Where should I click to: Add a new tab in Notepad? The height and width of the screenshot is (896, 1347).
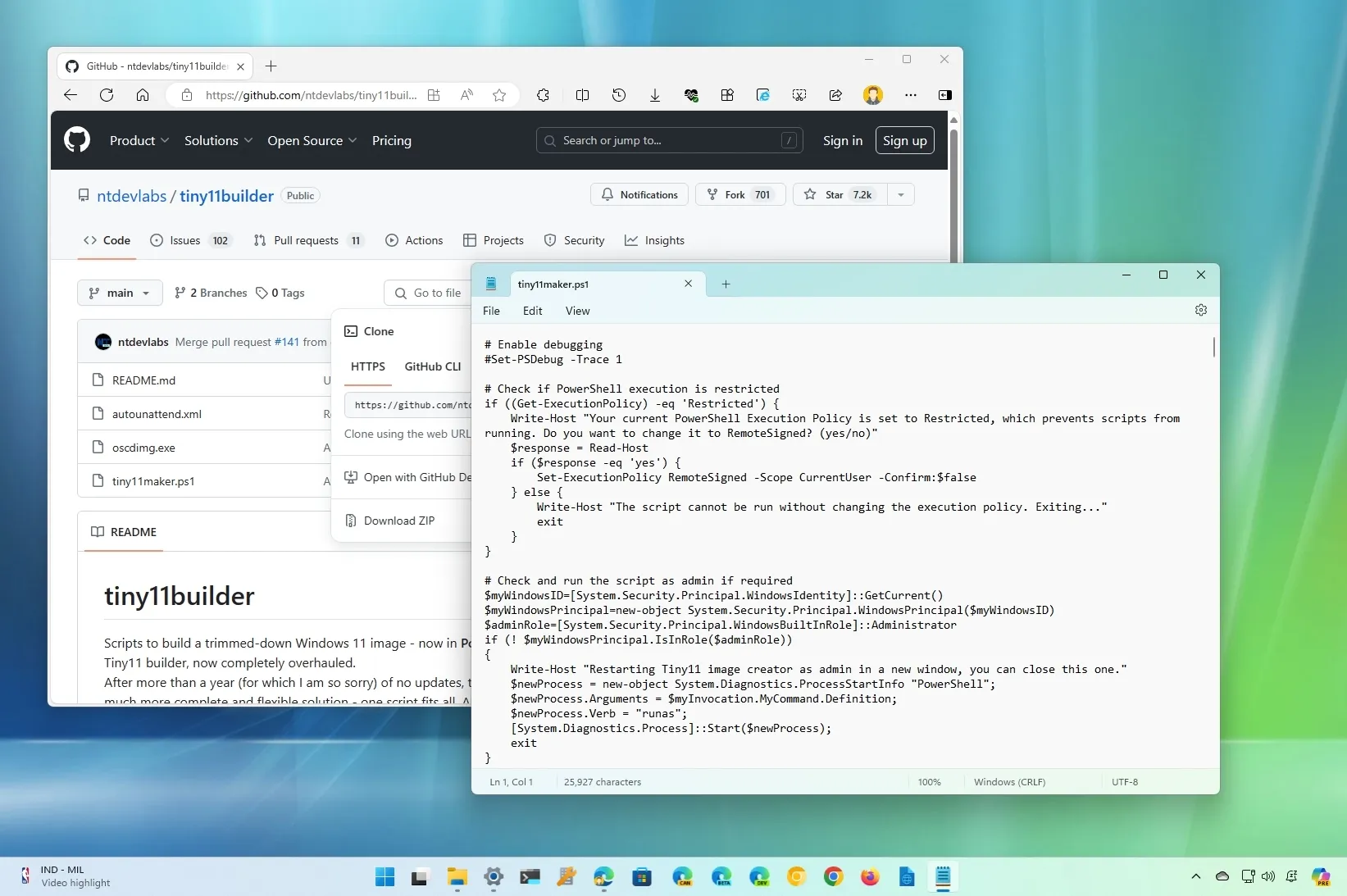tap(726, 284)
